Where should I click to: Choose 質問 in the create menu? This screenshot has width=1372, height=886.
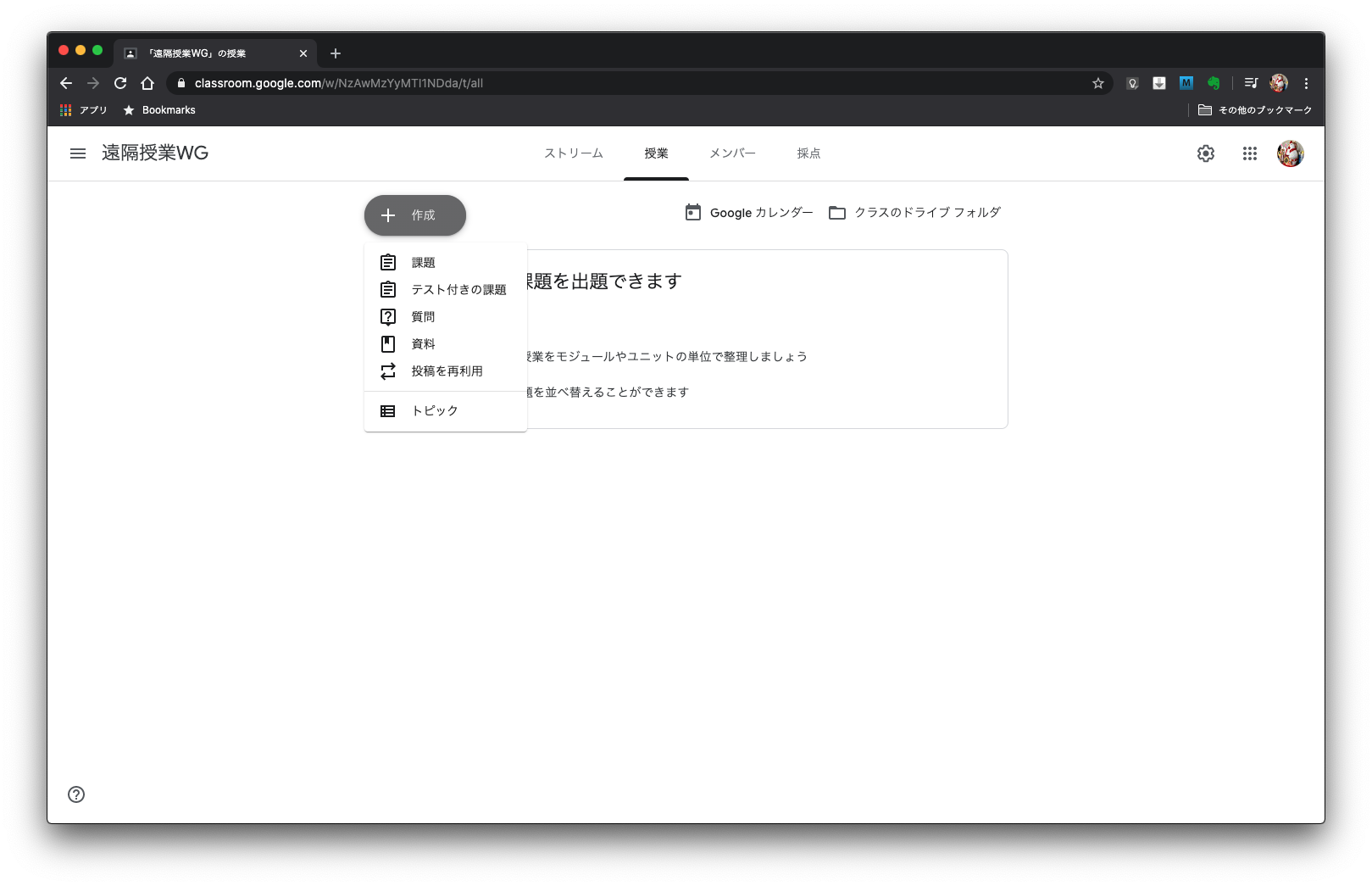pos(423,317)
